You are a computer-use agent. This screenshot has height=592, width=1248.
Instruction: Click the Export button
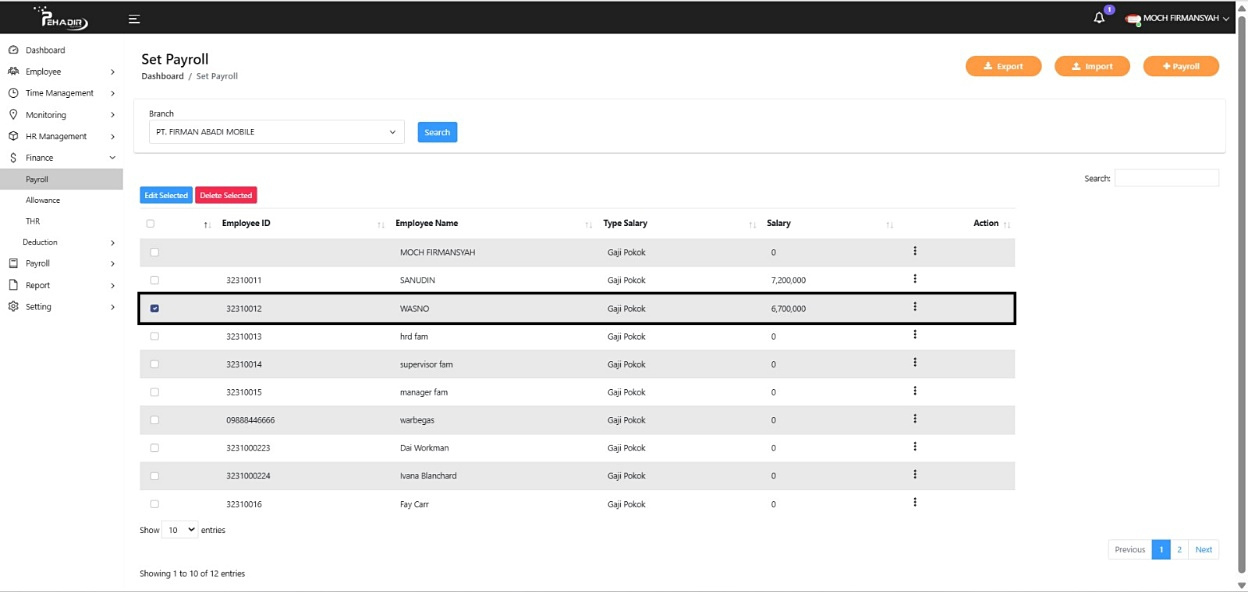pos(1003,66)
